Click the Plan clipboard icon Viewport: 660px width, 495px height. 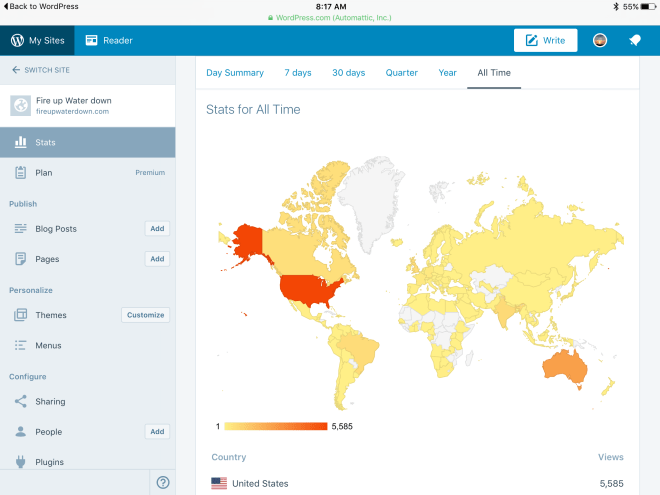coord(21,173)
